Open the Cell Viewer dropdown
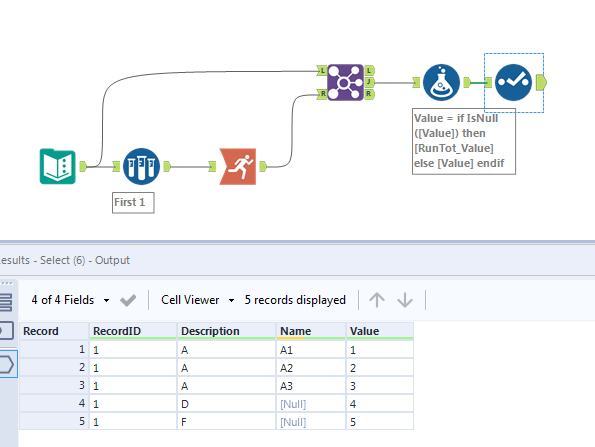595x447 pixels. click(197, 300)
